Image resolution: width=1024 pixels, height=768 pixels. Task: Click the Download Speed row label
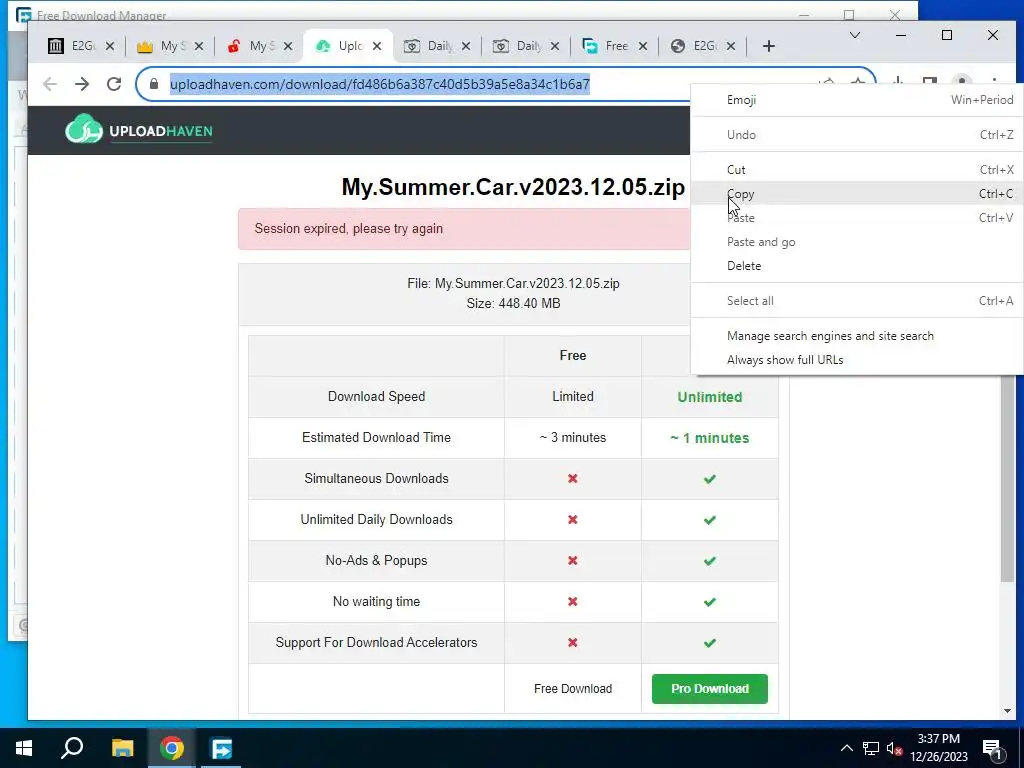point(376,396)
